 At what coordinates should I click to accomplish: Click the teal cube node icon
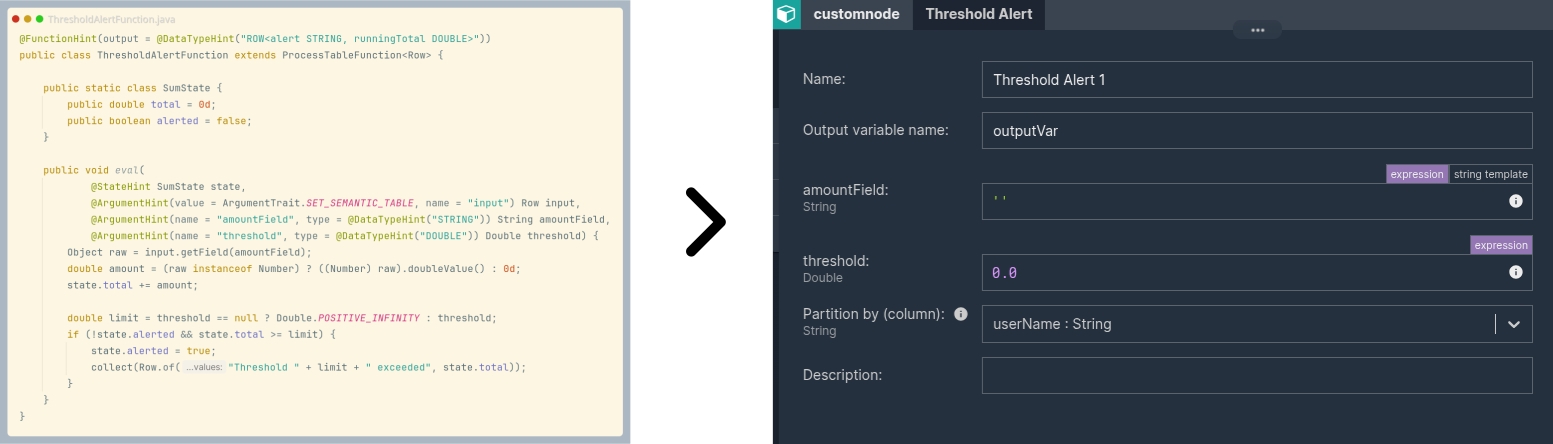click(787, 14)
